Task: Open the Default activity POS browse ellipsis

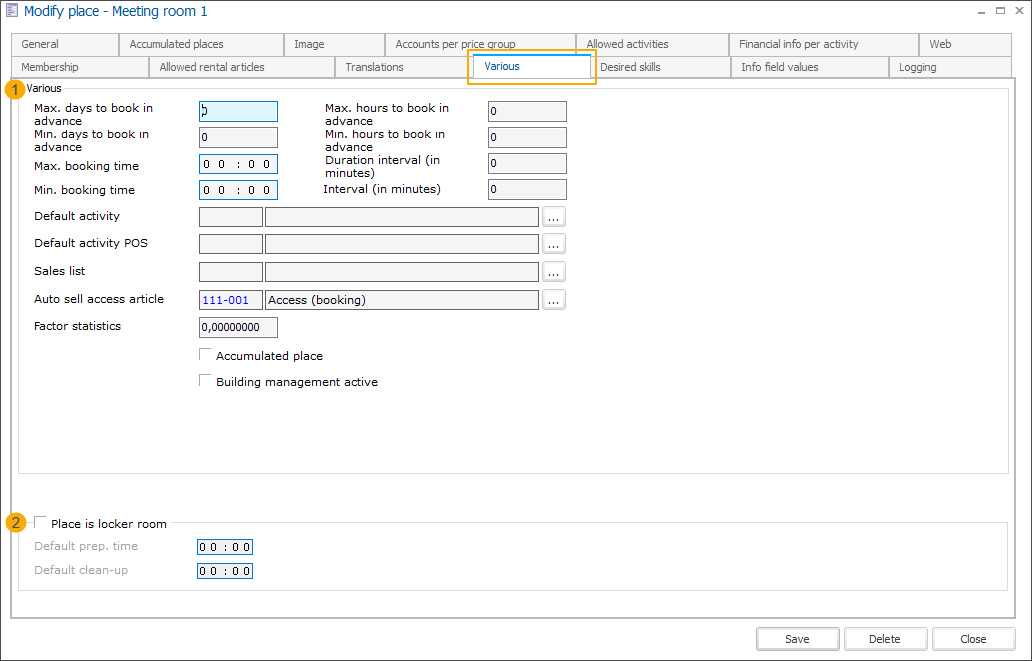Action: (553, 243)
